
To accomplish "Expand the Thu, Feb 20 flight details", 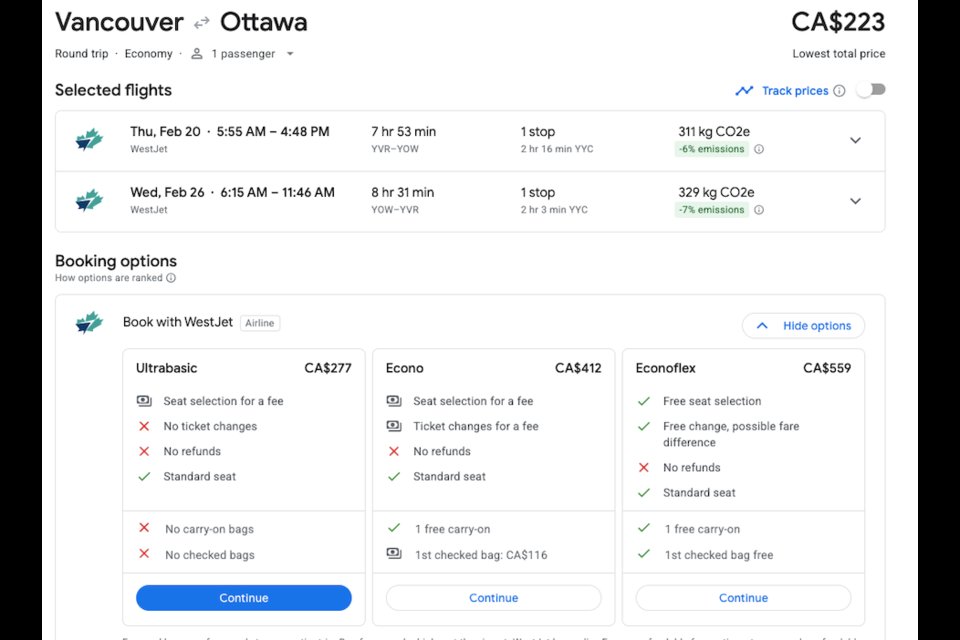I will [x=855, y=140].
